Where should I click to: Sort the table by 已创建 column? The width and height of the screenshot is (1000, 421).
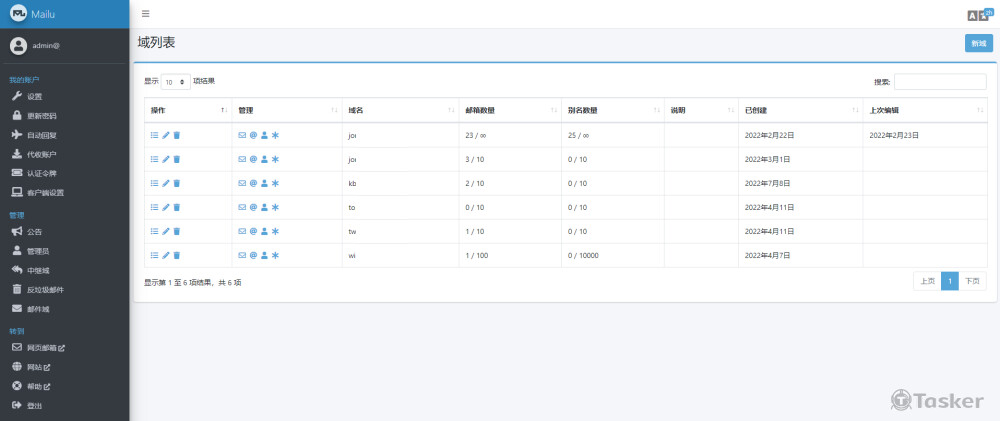point(798,110)
